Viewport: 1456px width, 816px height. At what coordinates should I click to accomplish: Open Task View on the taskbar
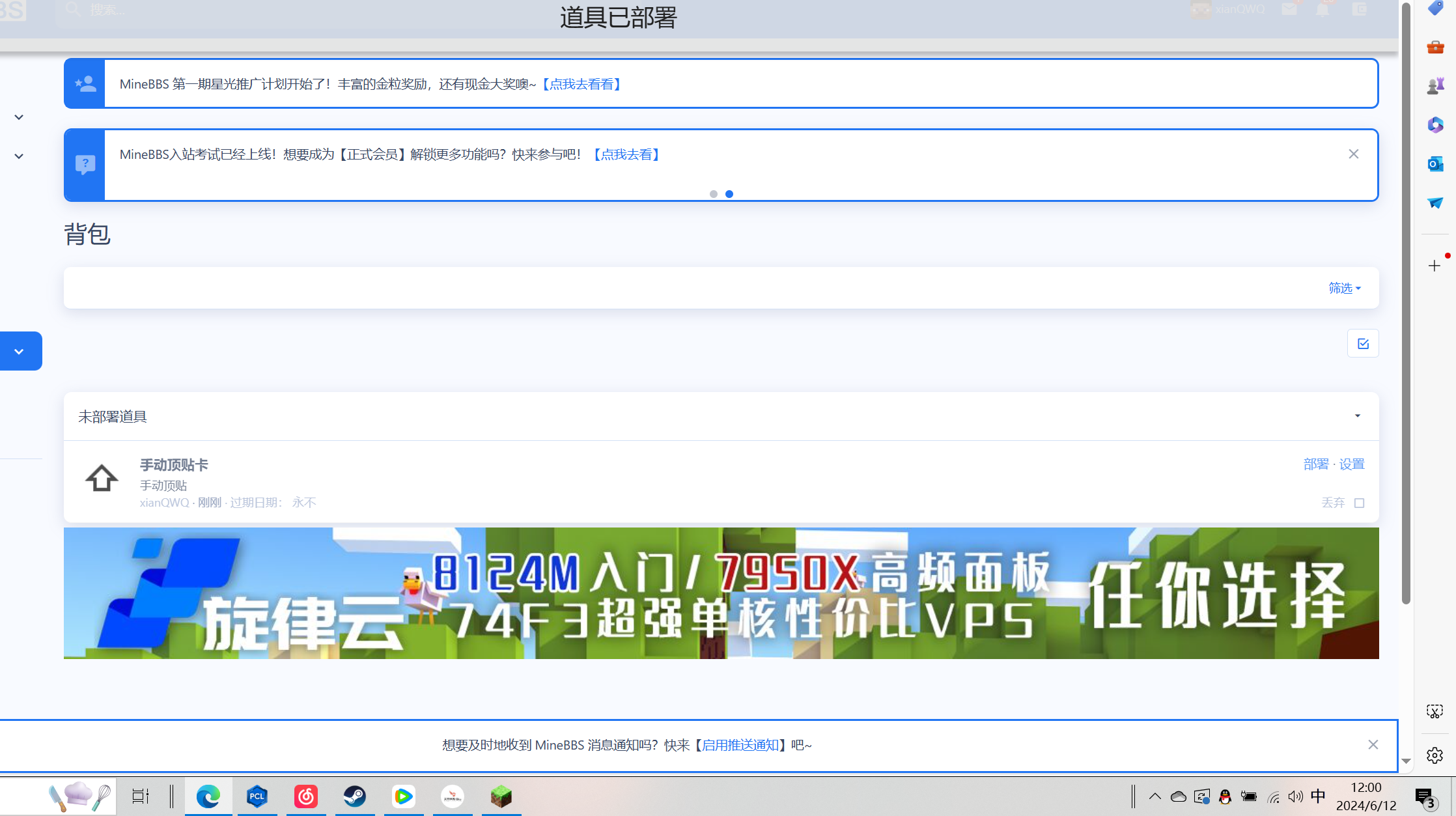click(x=140, y=796)
